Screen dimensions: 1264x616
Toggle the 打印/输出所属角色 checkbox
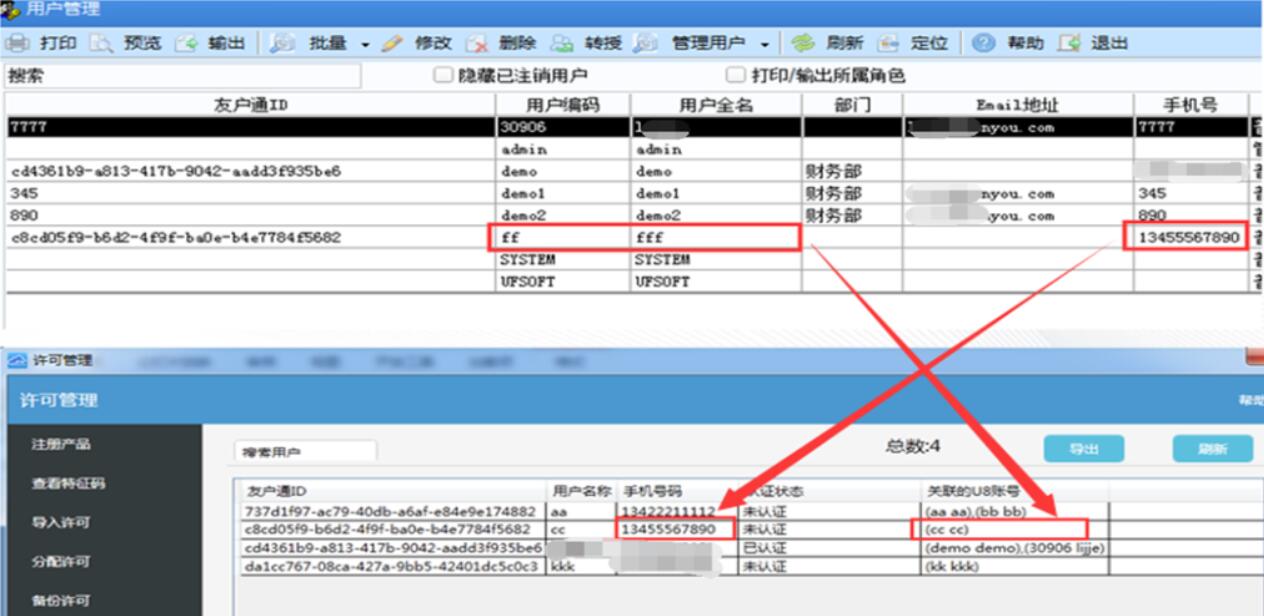735,75
